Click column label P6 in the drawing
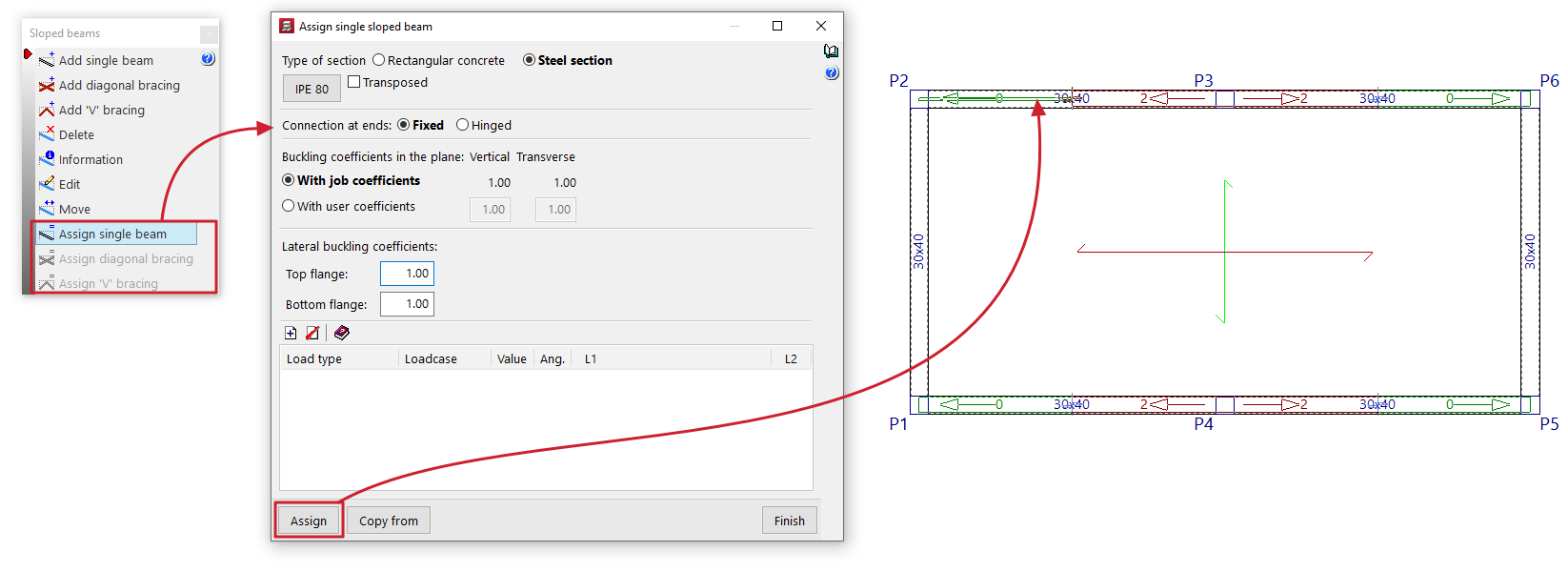 coord(1550,81)
